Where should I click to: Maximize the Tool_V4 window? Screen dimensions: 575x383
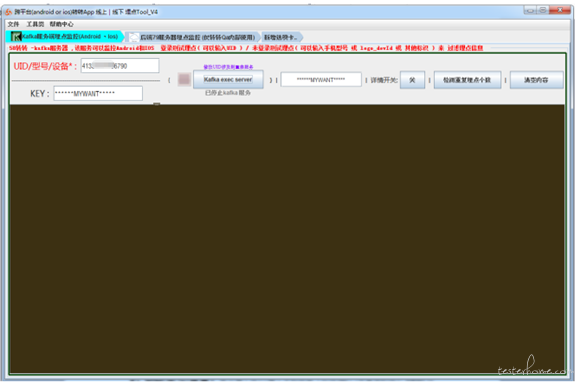(x=543, y=10)
